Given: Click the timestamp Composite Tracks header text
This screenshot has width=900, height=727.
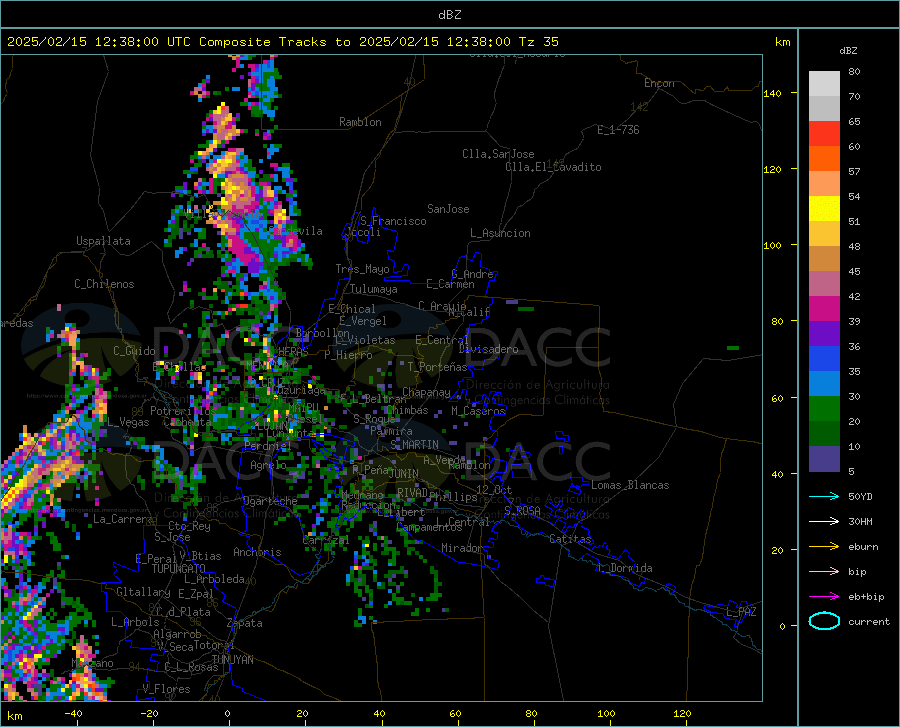Looking at the screenshot, I should tap(283, 42).
